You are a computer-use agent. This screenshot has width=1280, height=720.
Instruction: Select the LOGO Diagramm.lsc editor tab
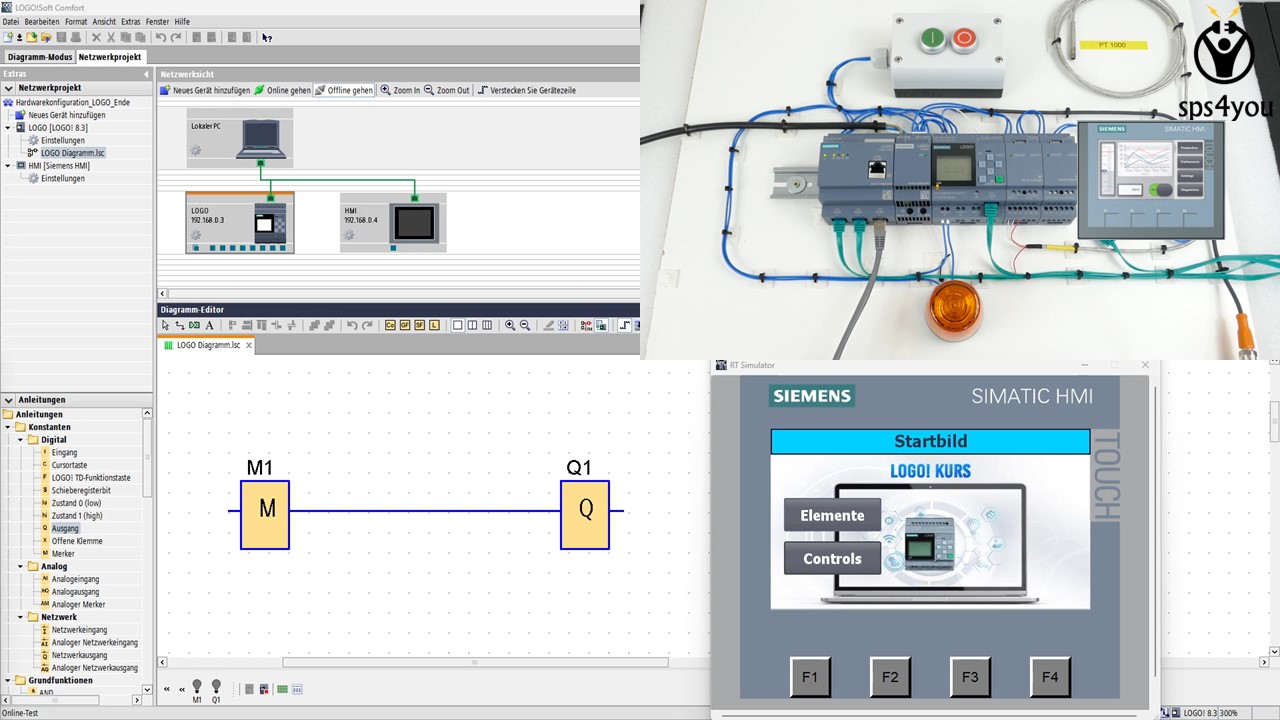pyautogui.click(x=208, y=345)
